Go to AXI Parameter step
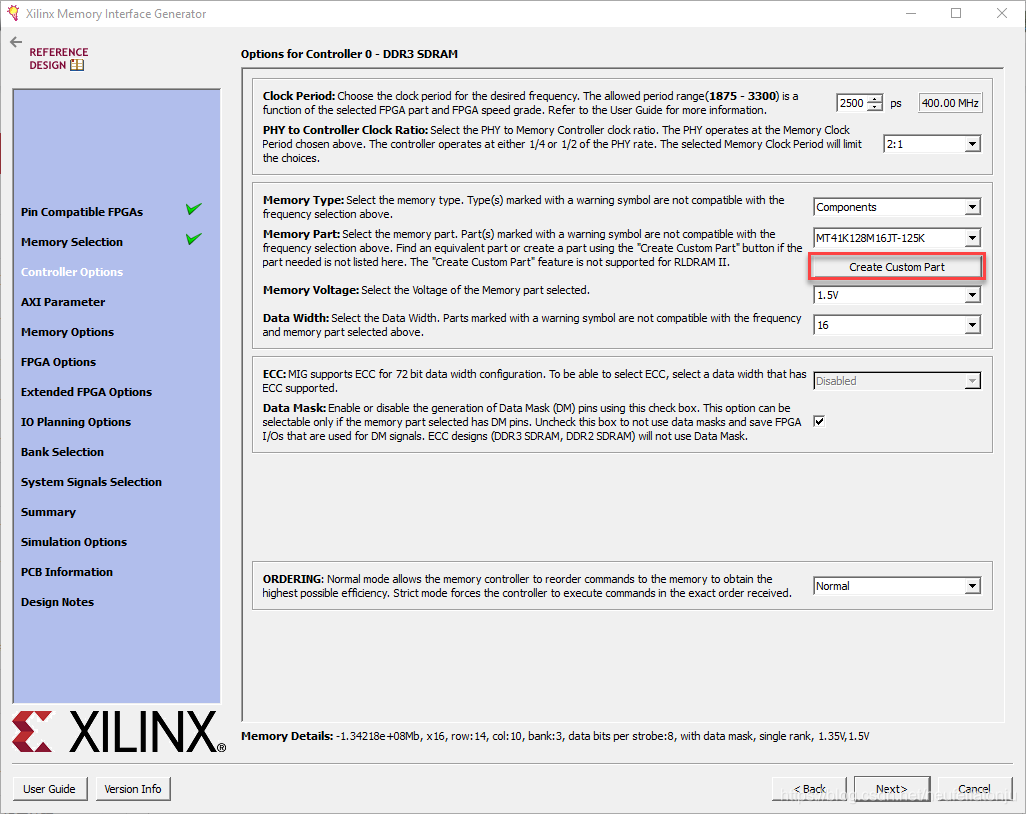This screenshot has width=1026, height=814. [63, 302]
